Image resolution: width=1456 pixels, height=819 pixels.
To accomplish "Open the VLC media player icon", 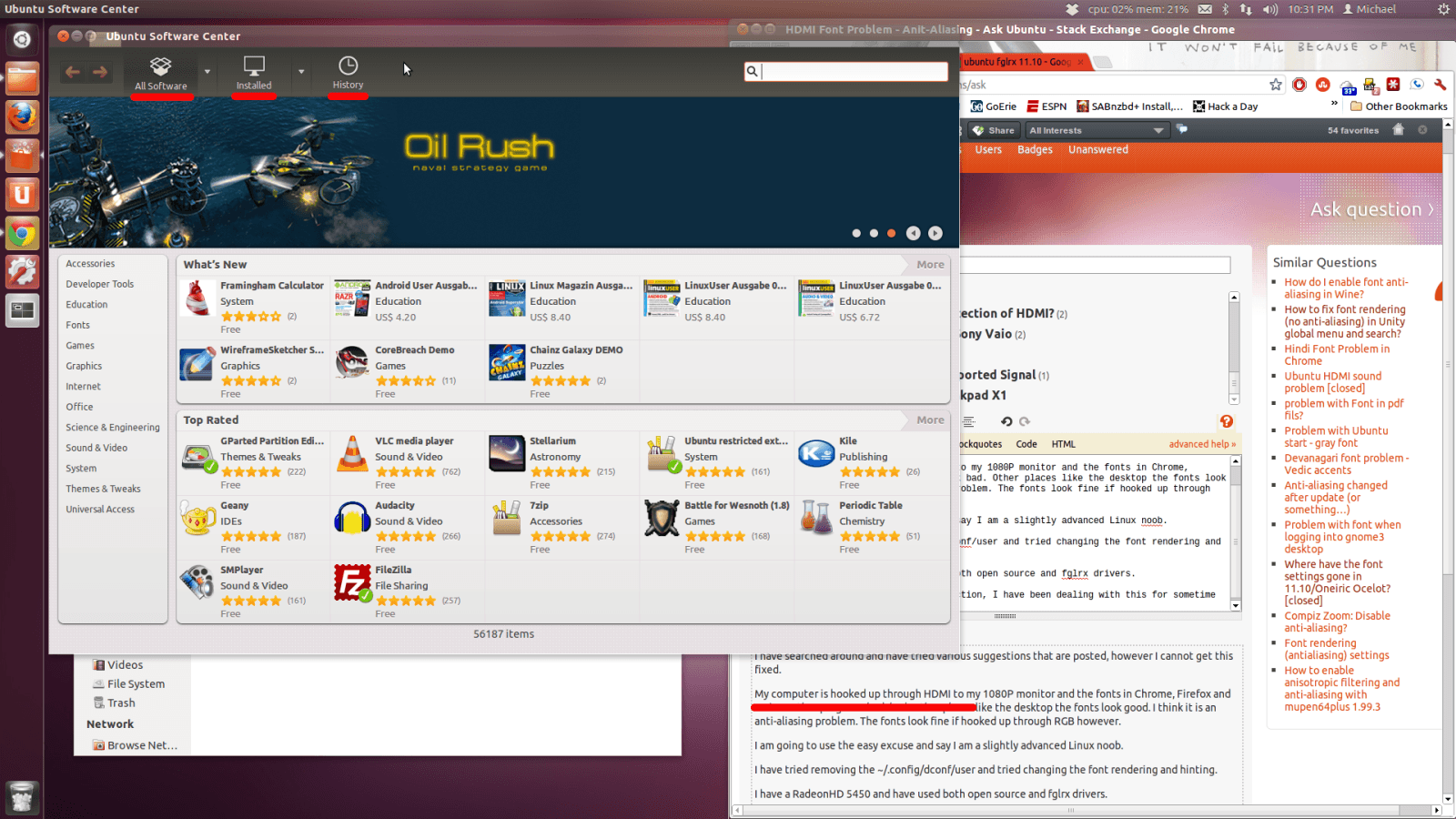I will [x=352, y=454].
